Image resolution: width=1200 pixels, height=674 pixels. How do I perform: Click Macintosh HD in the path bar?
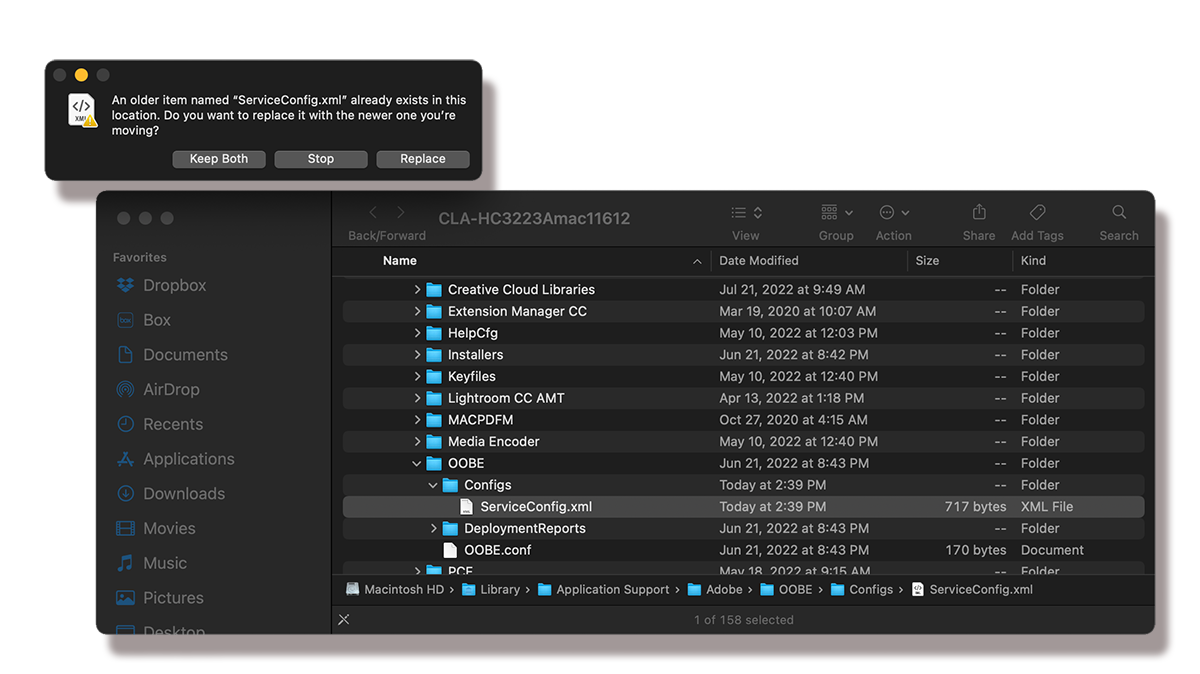point(395,590)
